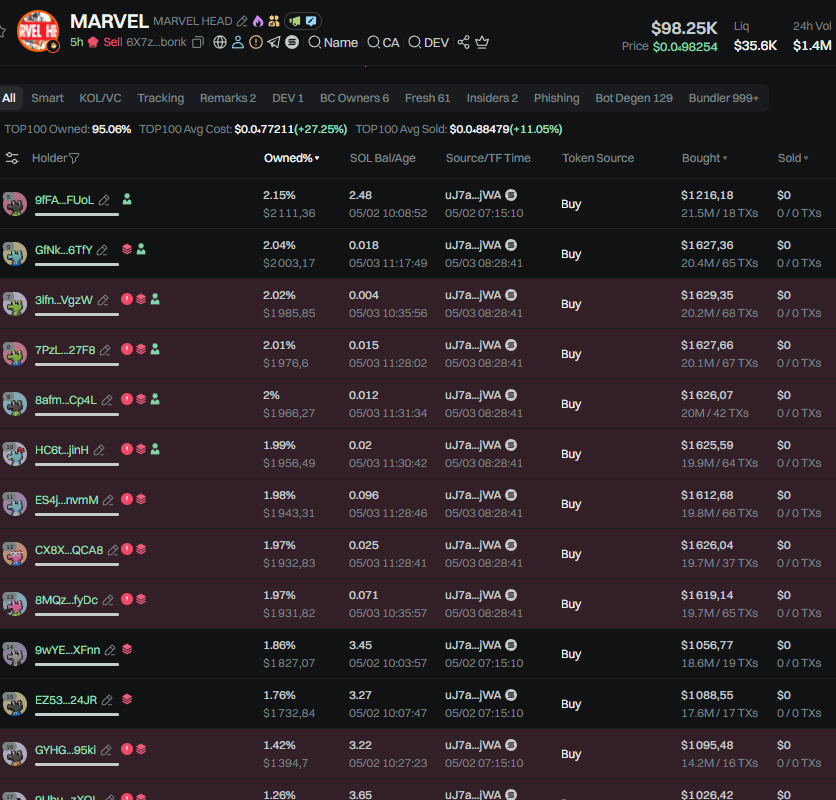836x800 pixels.
Task: Open the Fresh 61 tab
Action: coord(427,98)
